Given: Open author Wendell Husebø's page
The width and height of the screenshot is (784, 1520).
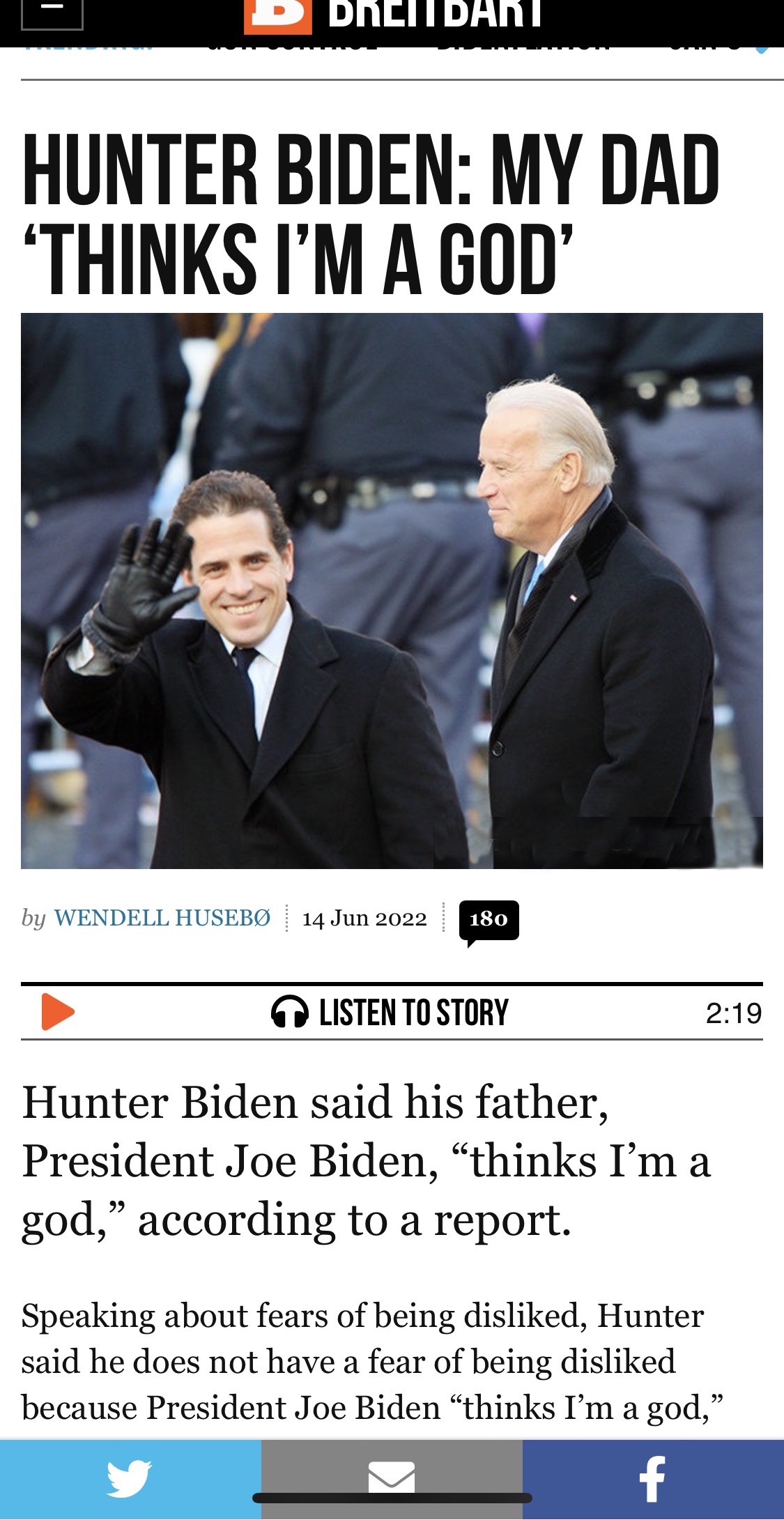Looking at the screenshot, I should pos(162,918).
